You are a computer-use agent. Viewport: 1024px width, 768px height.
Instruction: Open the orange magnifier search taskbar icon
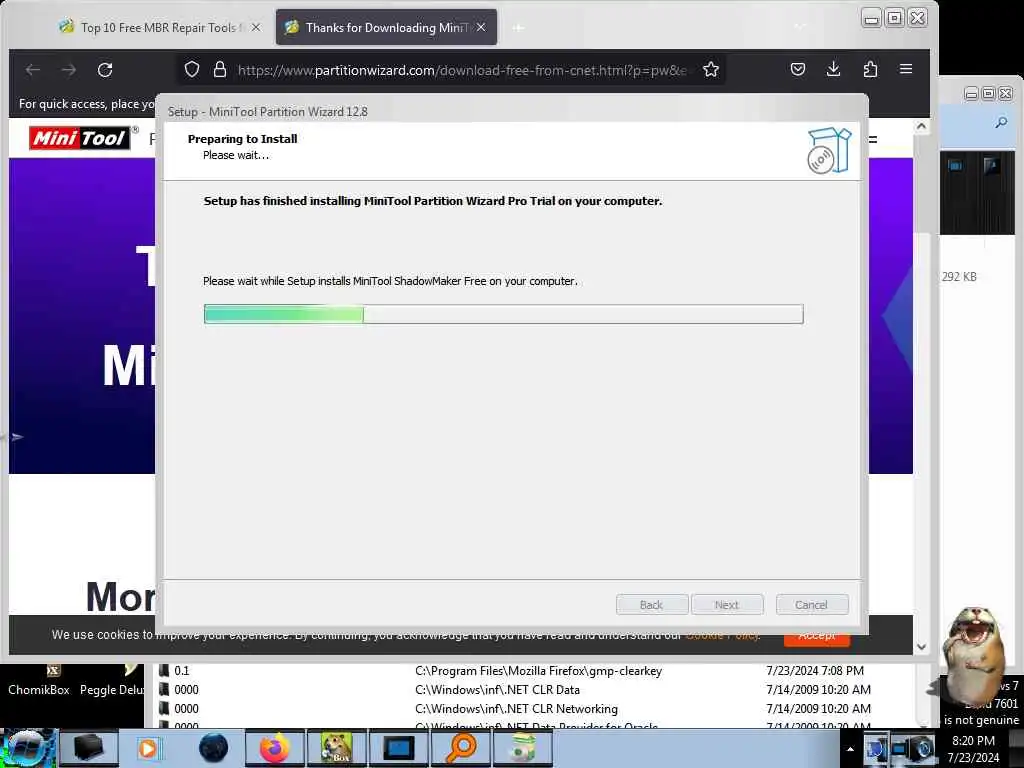461,748
